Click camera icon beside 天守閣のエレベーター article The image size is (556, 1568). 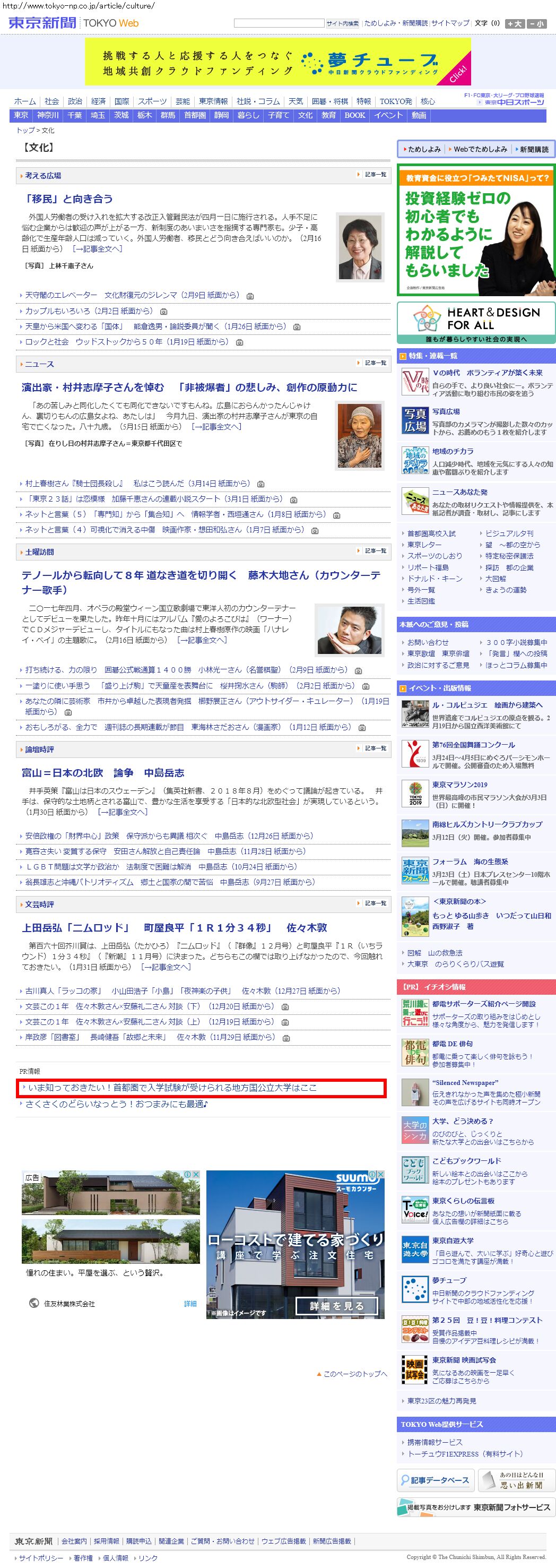click(250, 296)
